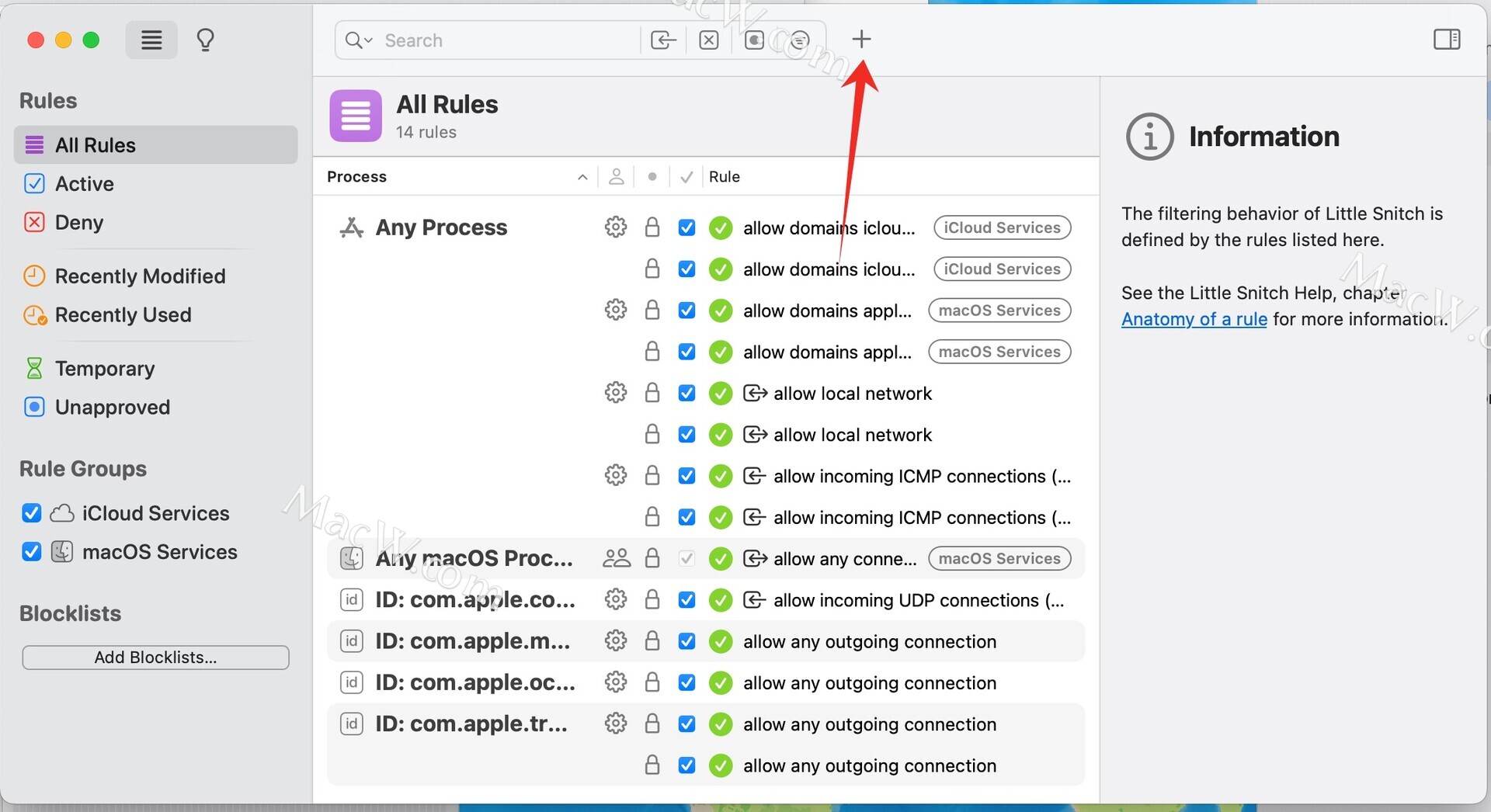Click the unapproved filter icon in search bar
Screen dimensions: 1491x812
click(x=754, y=40)
